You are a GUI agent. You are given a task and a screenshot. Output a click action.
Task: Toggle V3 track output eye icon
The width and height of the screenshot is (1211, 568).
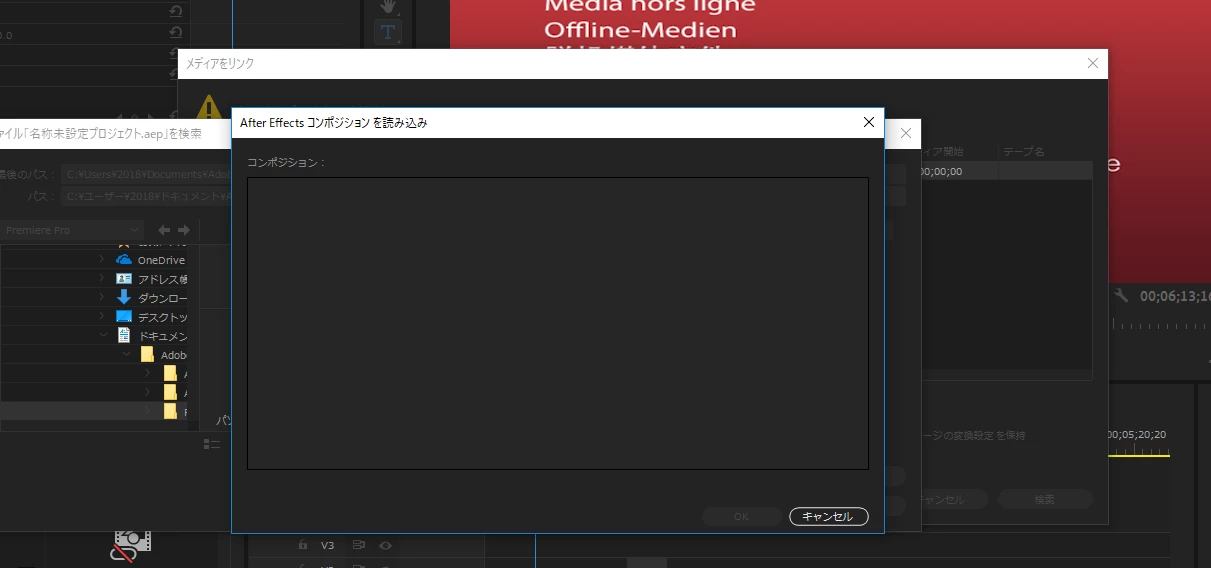click(385, 546)
